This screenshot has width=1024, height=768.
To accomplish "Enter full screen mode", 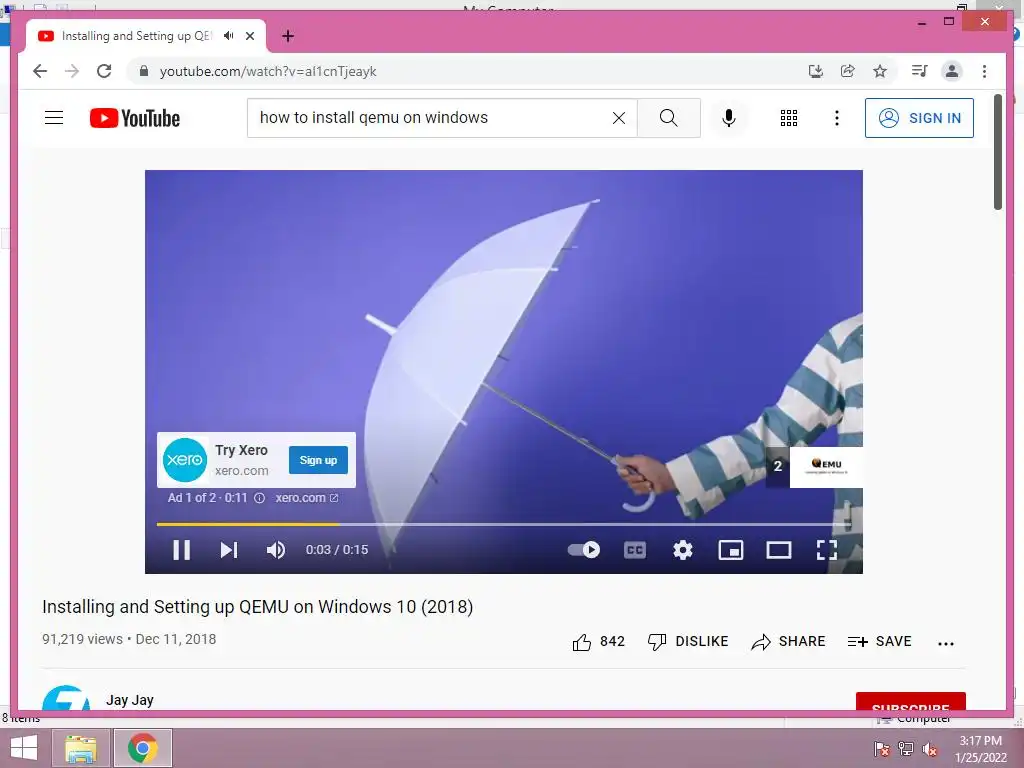I will coord(827,550).
